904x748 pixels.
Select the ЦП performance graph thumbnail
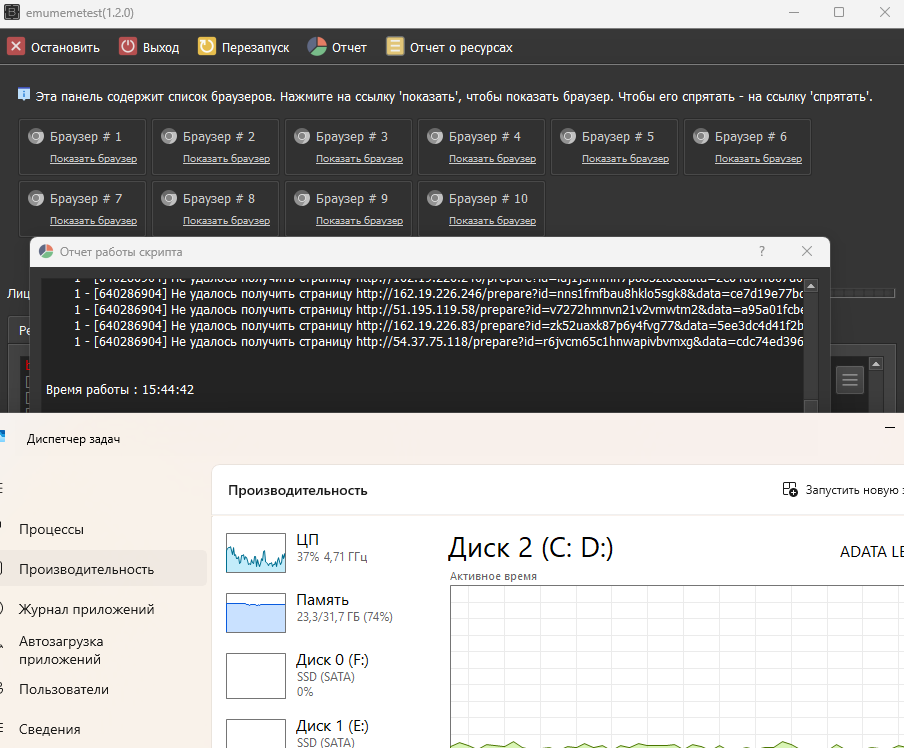[x=256, y=553]
